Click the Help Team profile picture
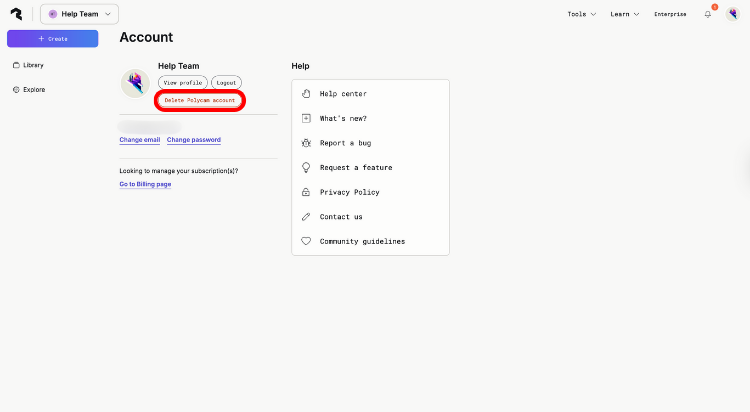750x412 pixels. [x=135, y=83]
